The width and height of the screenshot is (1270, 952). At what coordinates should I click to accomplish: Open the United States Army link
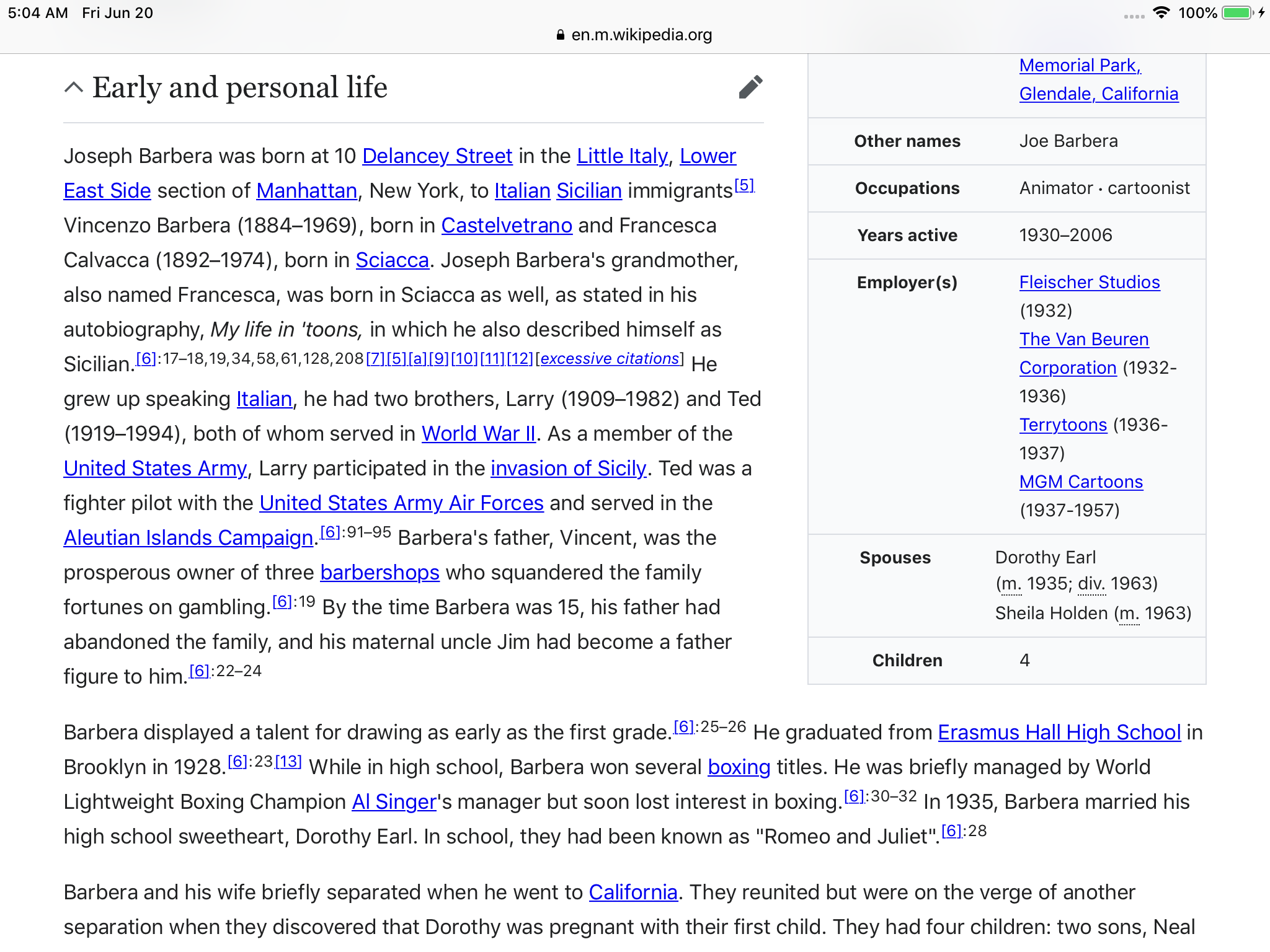155,468
